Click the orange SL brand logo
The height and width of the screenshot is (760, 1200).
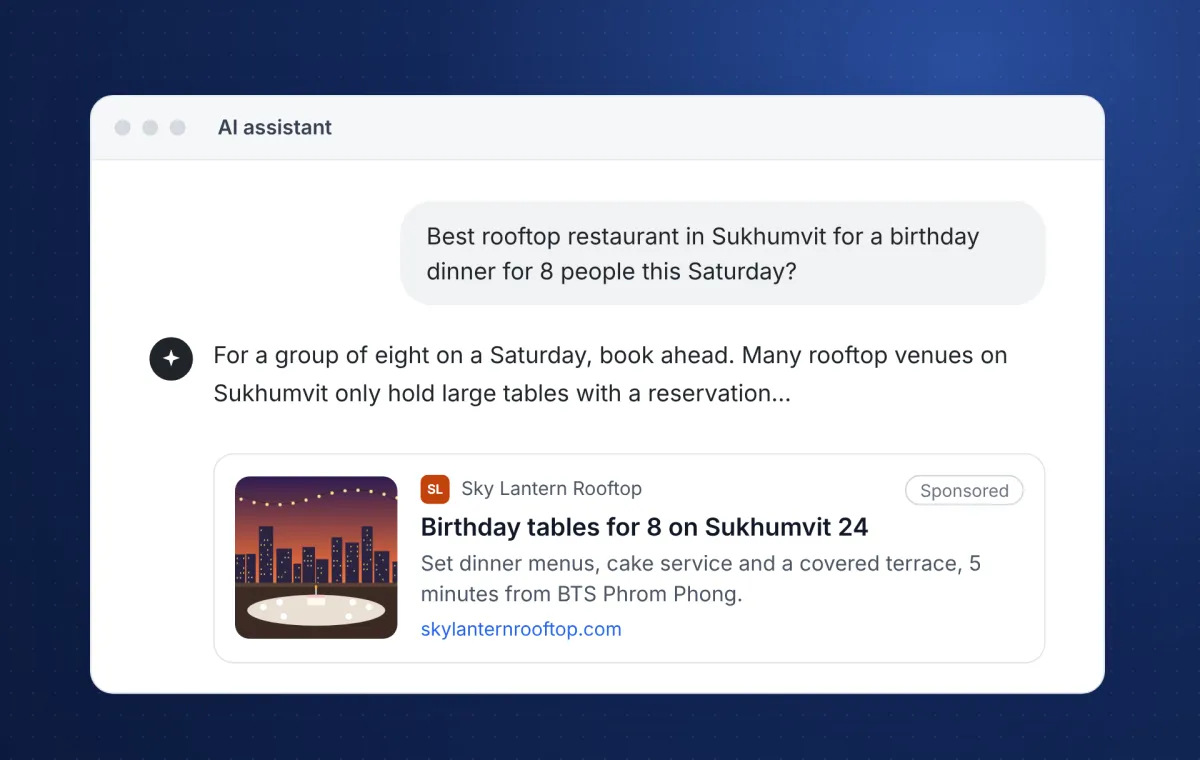(x=435, y=489)
